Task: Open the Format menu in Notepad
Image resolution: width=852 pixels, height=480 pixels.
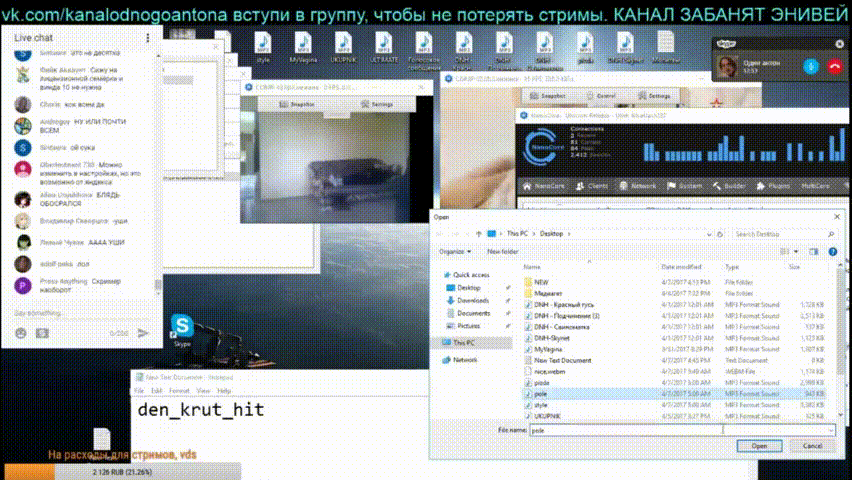Action: 179,391
